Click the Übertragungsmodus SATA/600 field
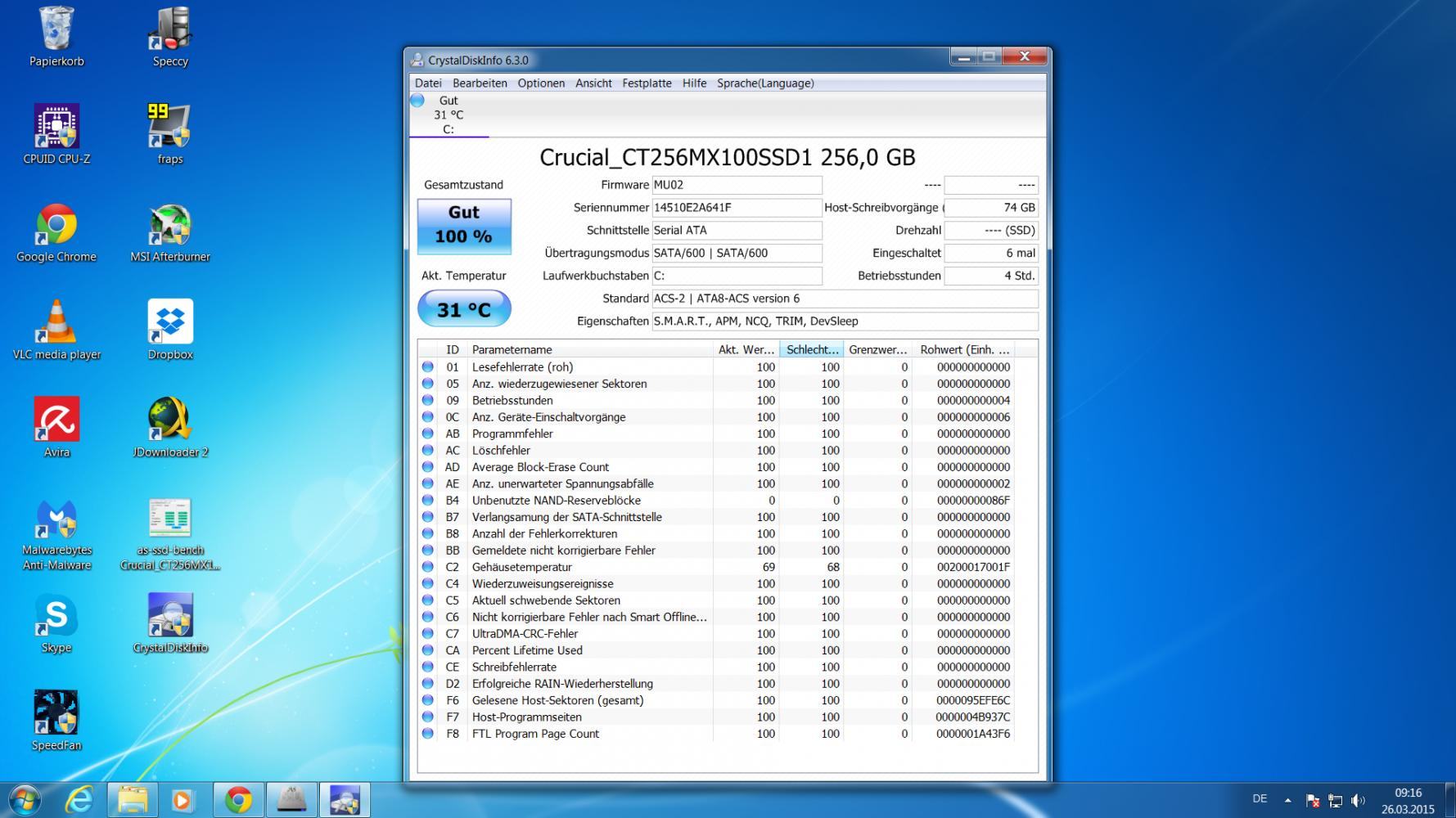This screenshot has height=818, width=1456. coord(737,253)
